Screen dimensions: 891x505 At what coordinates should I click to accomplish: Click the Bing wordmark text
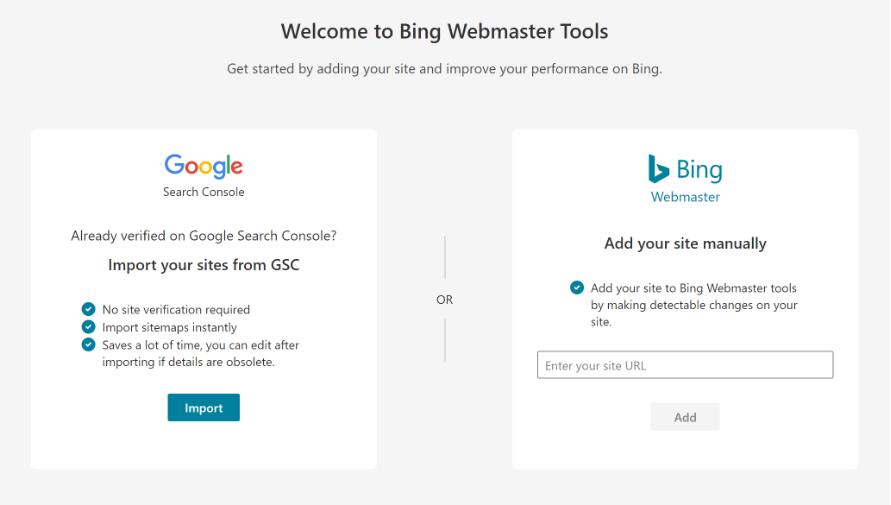pyautogui.click(x=700, y=170)
